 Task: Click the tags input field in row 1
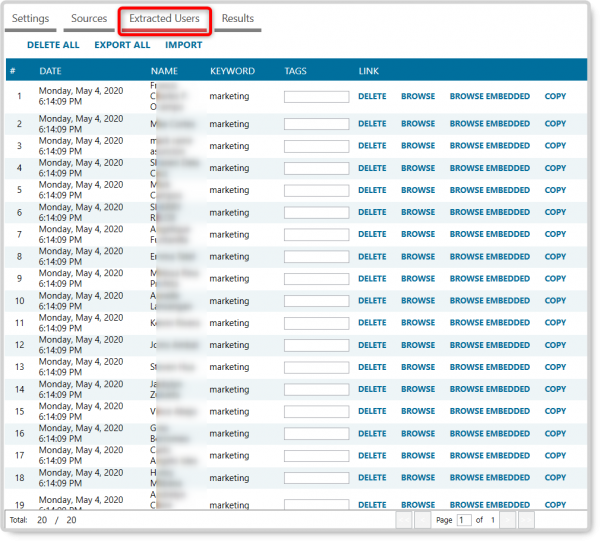coord(316,97)
